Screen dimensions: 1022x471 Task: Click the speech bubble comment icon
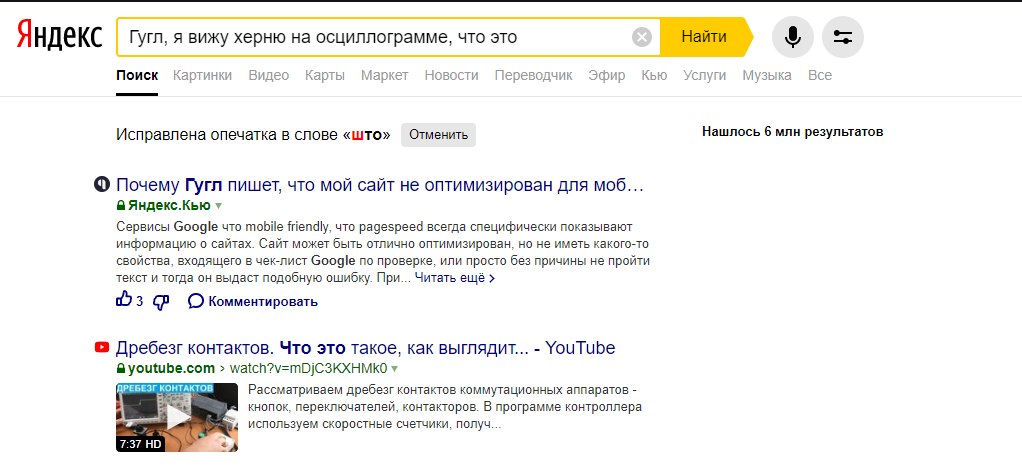[x=196, y=301]
